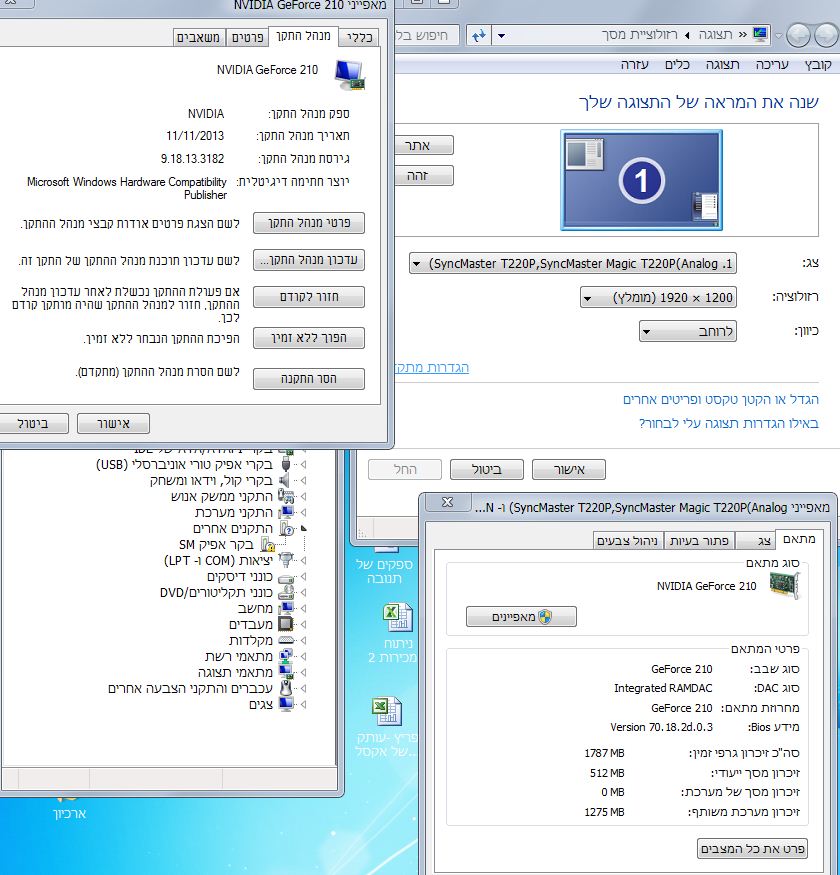
Task: Collapse the התקנים אחרים tree node
Action: point(304,528)
